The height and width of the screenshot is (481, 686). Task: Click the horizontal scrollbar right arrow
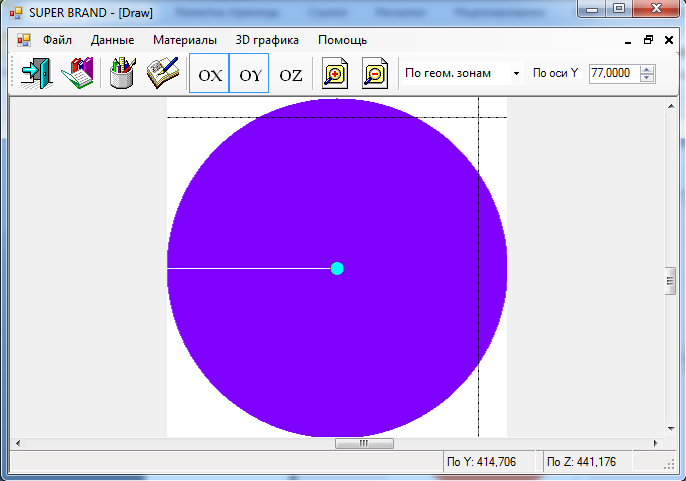655,443
